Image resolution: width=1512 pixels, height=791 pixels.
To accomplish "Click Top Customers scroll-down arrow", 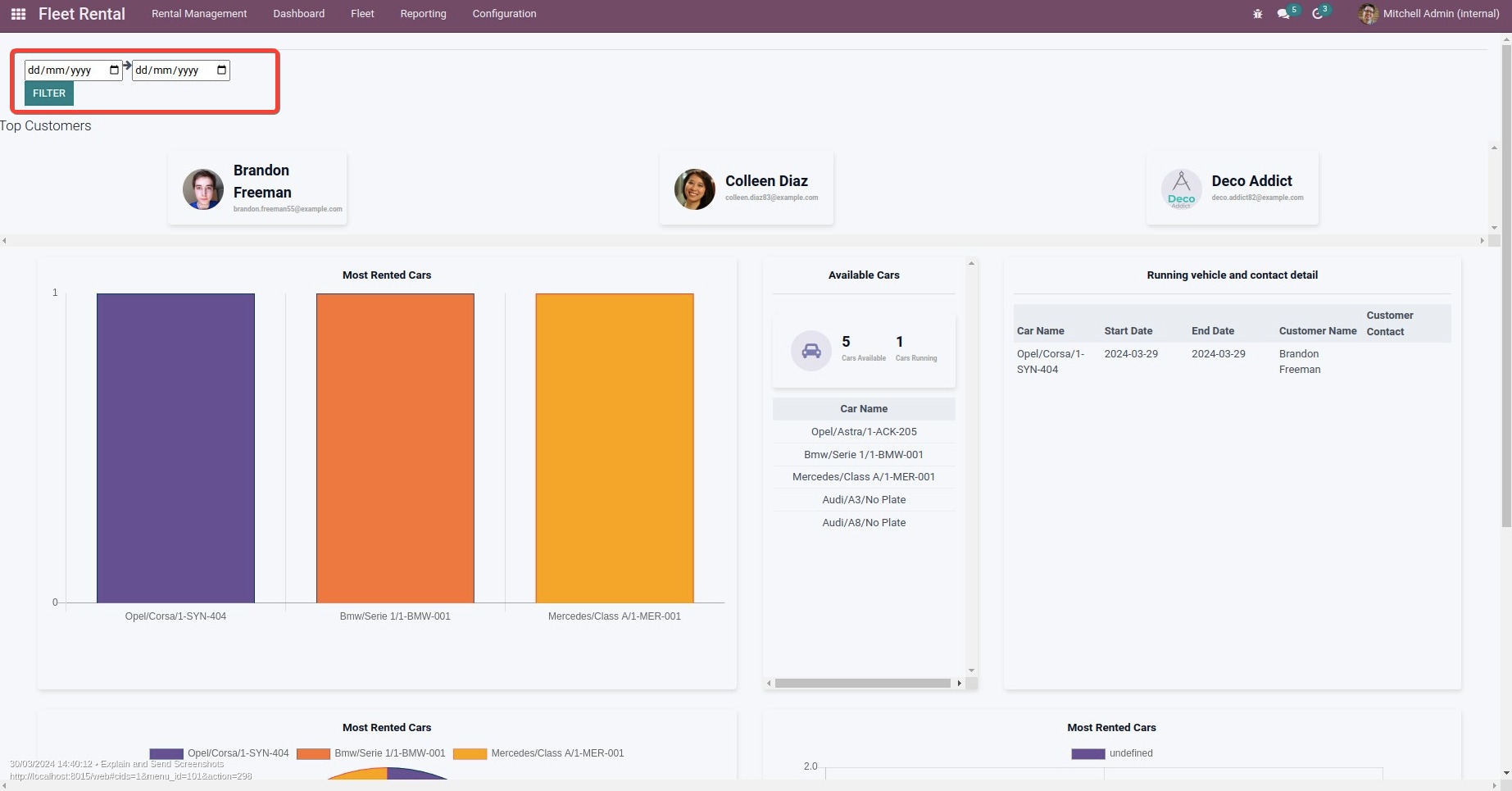I will tap(1494, 228).
